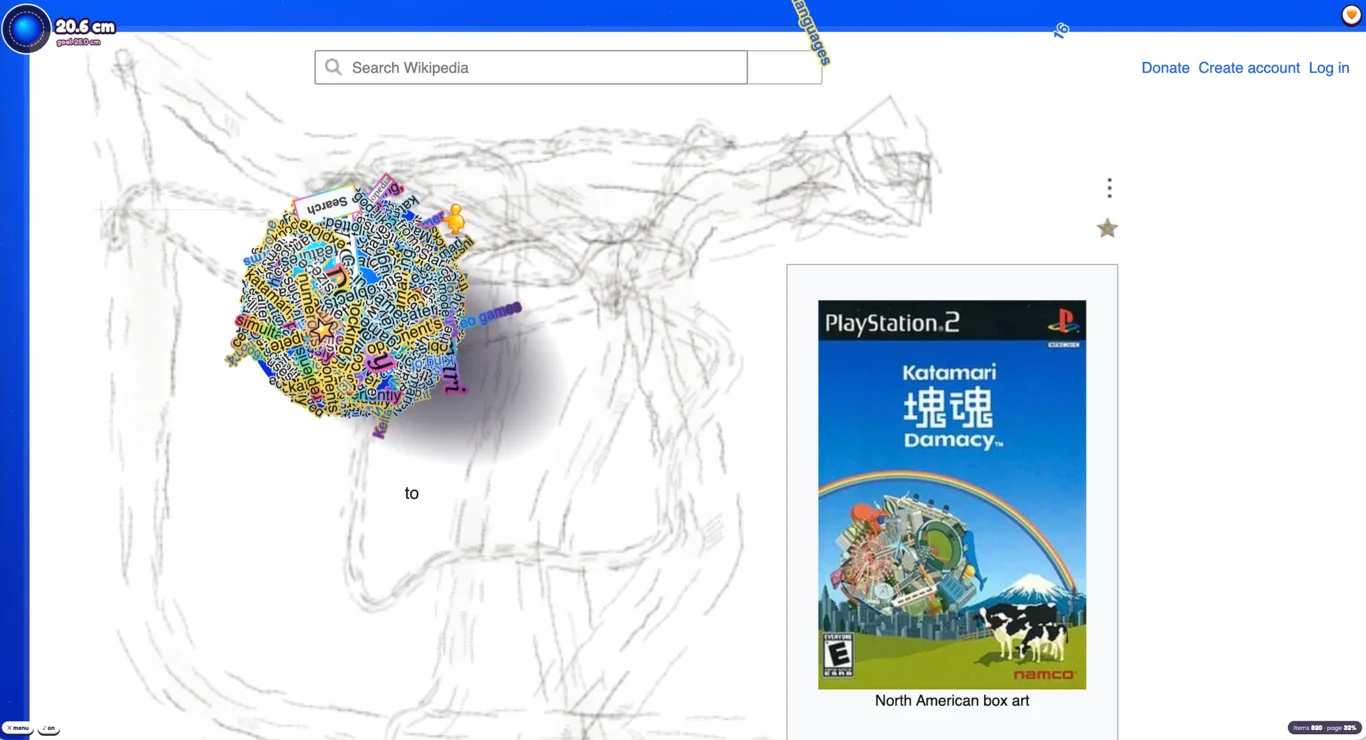
Task: Click the "20.6 cm" size readout
Action: tap(85, 27)
